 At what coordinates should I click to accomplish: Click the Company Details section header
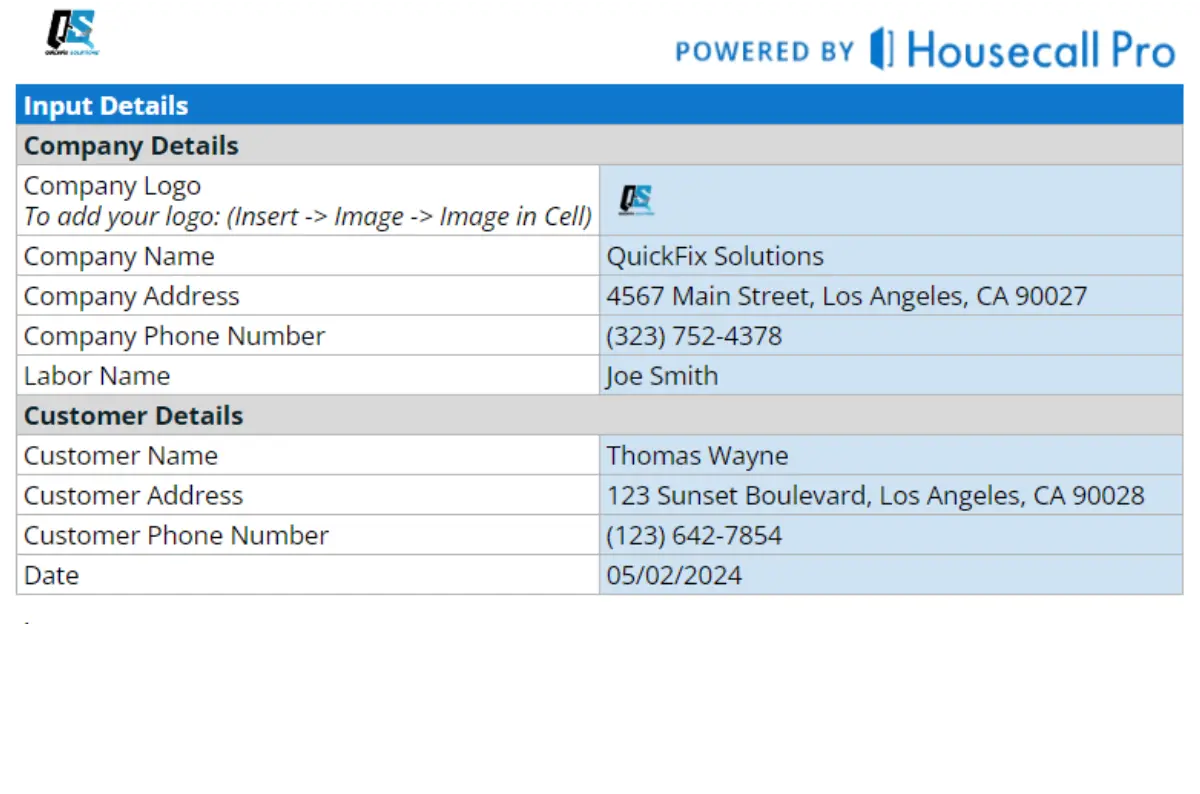click(x=599, y=145)
